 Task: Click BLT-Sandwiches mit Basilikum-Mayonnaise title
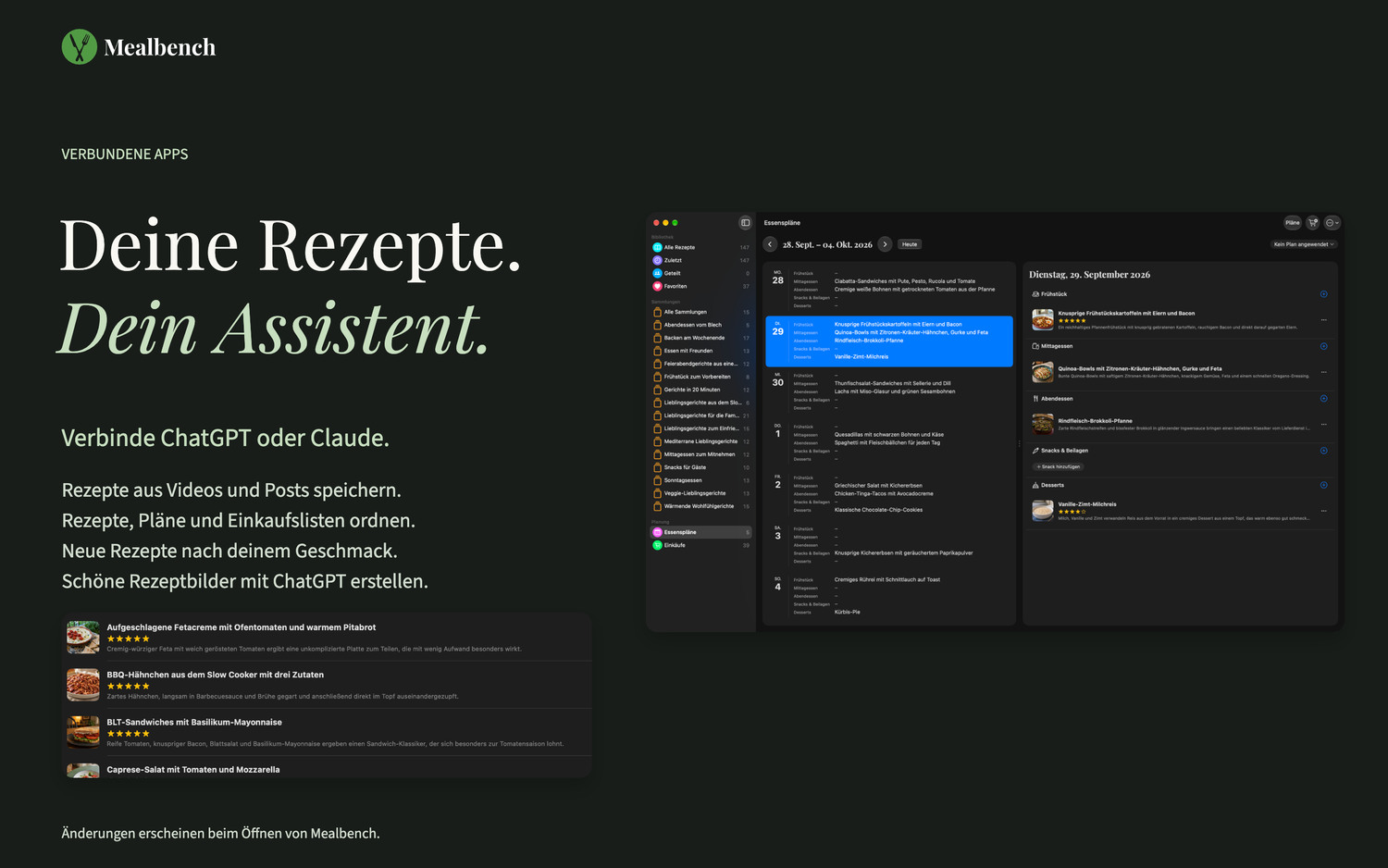coord(194,722)
